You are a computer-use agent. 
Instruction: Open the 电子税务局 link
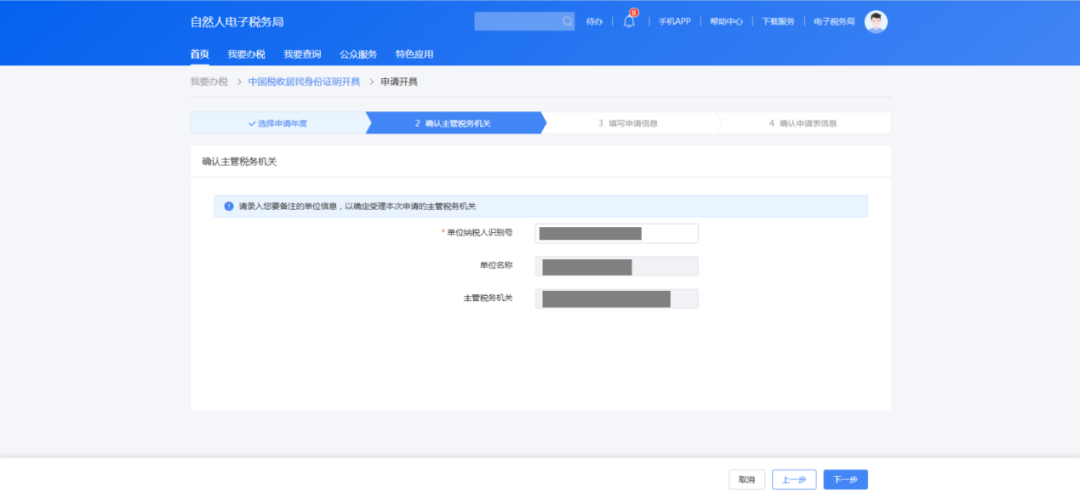pyautogui.click(x=834, y=21)
